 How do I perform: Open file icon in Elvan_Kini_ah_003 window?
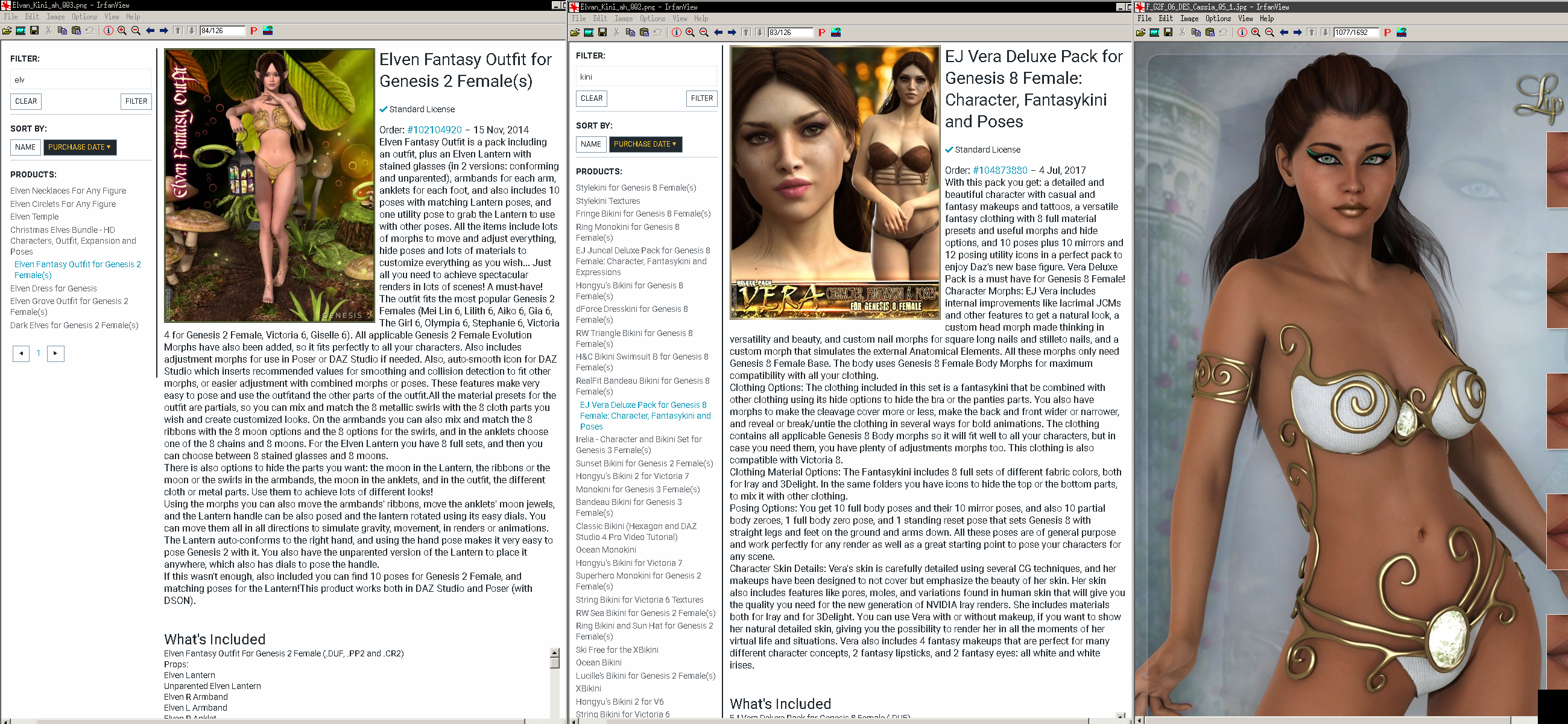[7, 30]
